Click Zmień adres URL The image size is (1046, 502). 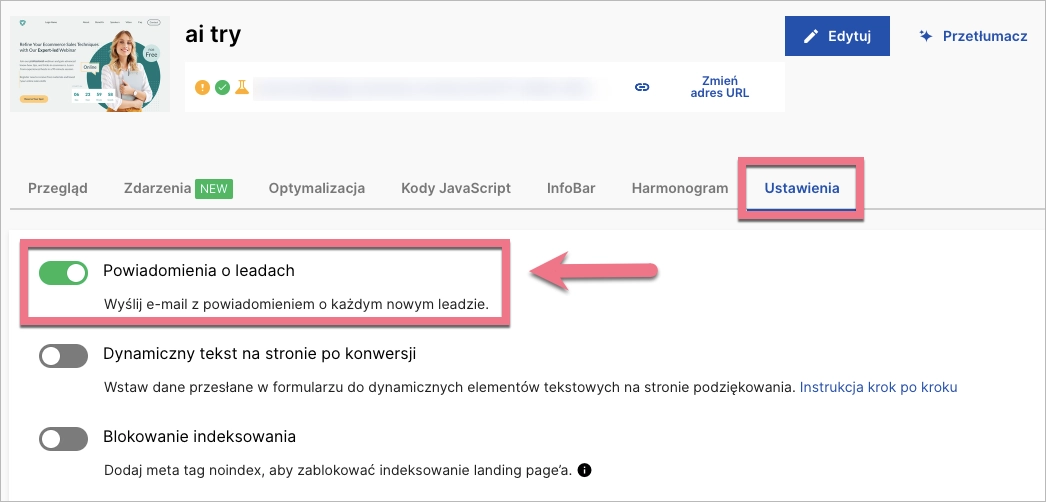pyautogui.click(x=719, y=87)
